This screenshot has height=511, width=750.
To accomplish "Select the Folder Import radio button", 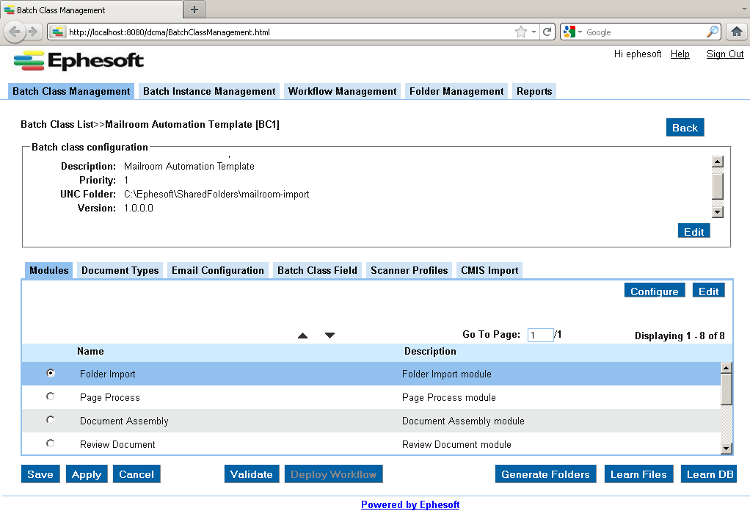I will tap(50, 373).
